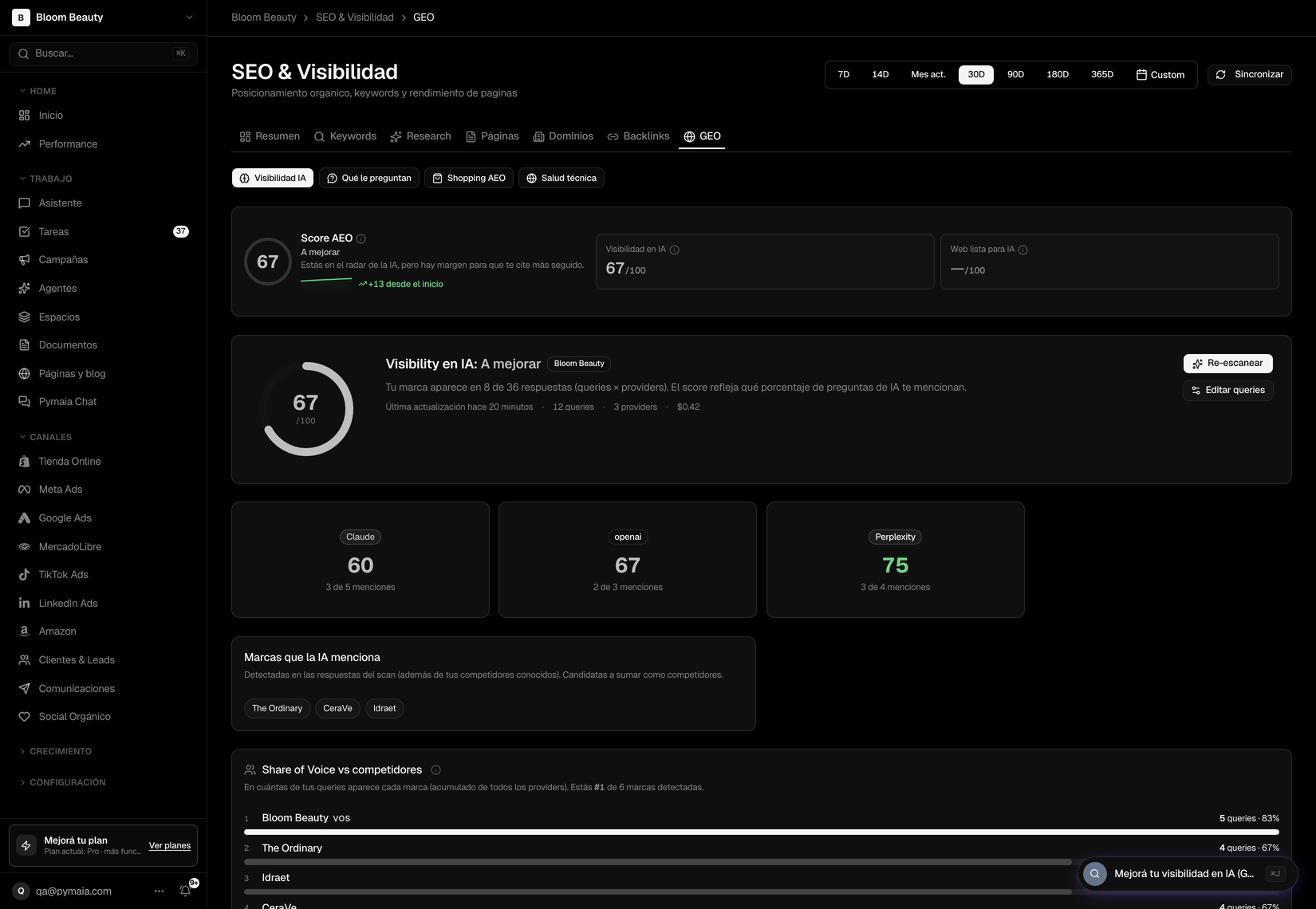
Task: Open the Tareas checklist icon
Action: (24, 232)
